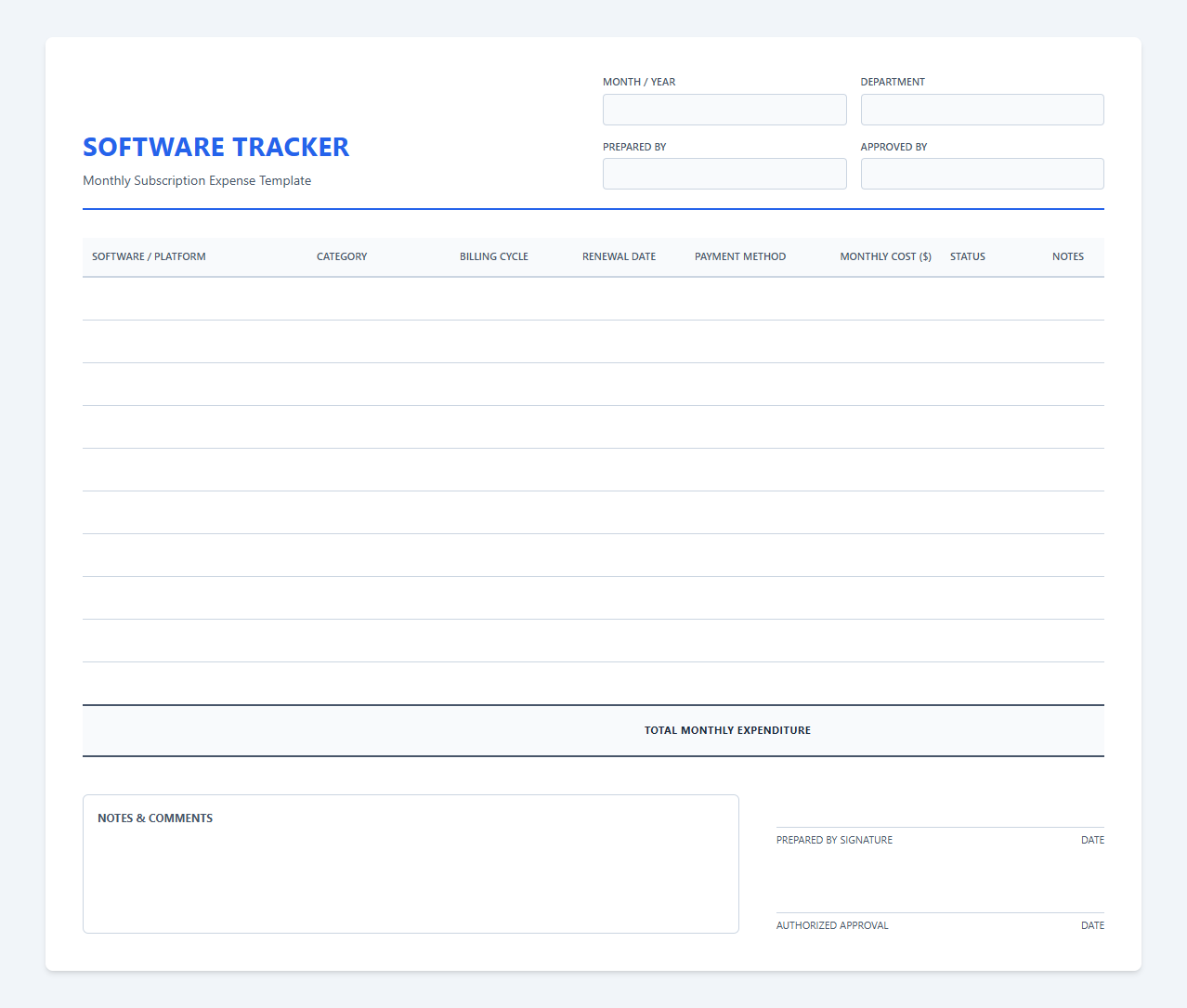Click the Prepared By field label

[x=634, y=147]
